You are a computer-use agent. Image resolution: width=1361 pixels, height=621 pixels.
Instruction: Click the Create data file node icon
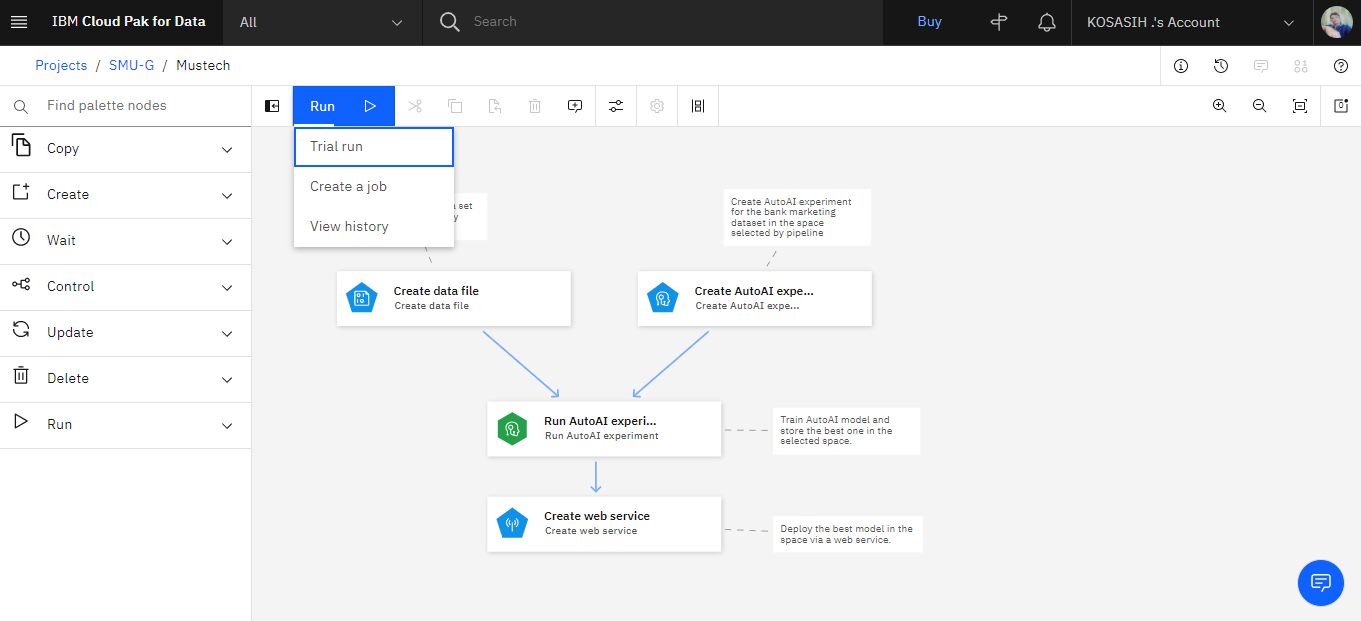tap(361, 298)
